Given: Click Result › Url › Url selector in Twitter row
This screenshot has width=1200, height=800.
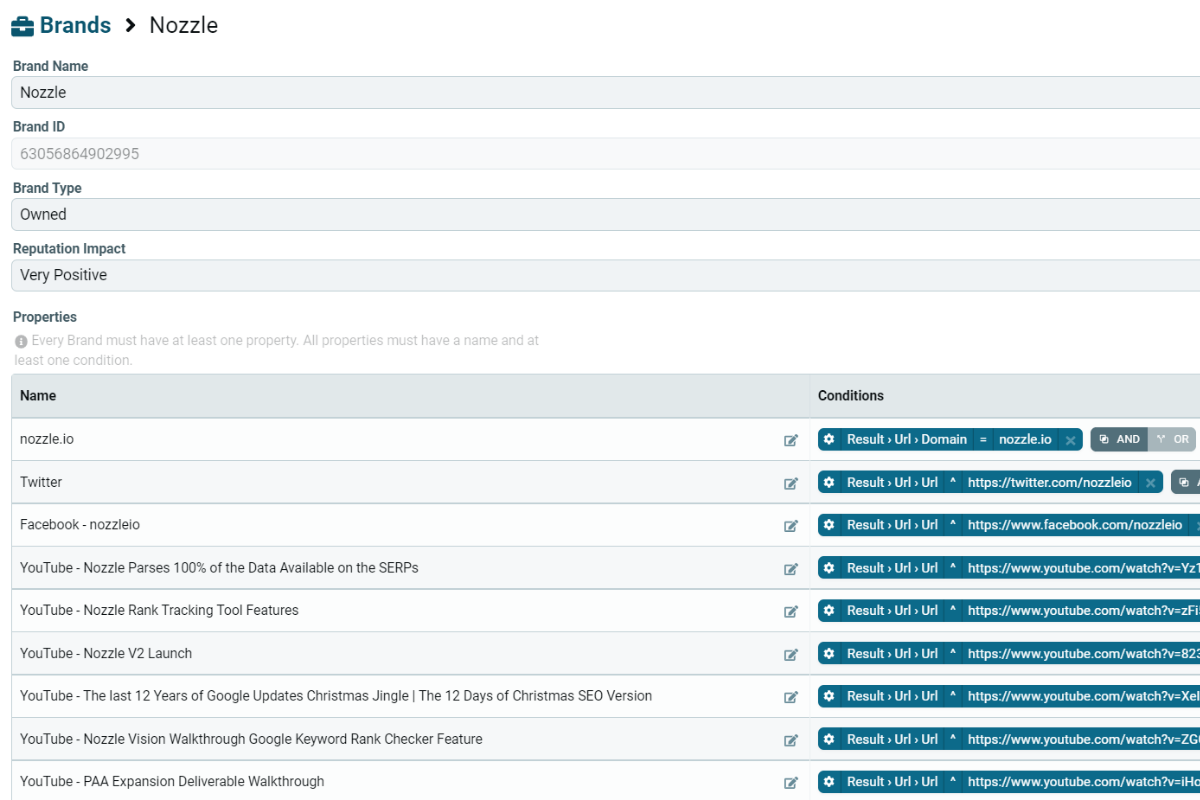Looking at the screenshot, I should [x=892, y=482].
